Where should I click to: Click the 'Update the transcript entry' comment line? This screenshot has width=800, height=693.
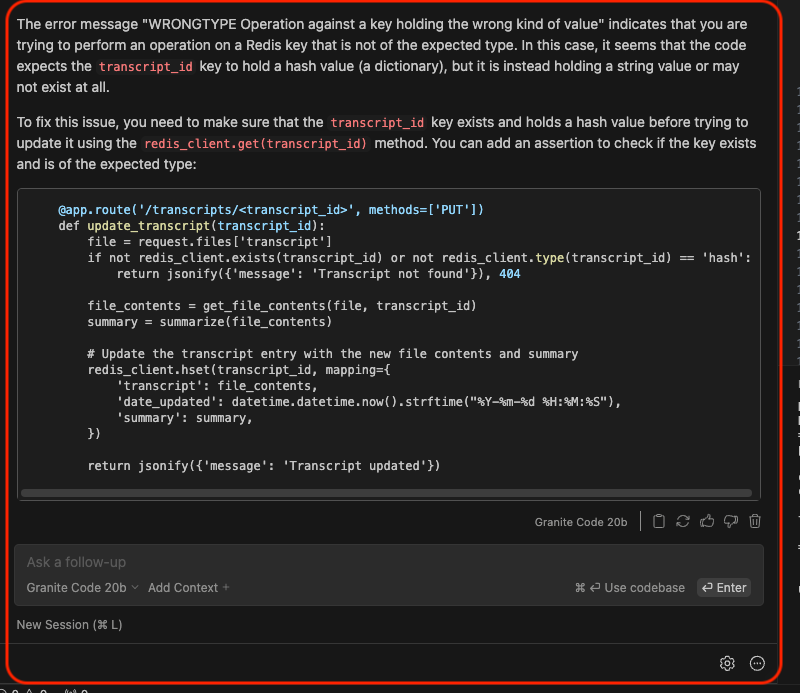pyautogui.click(x=333, y=354)
